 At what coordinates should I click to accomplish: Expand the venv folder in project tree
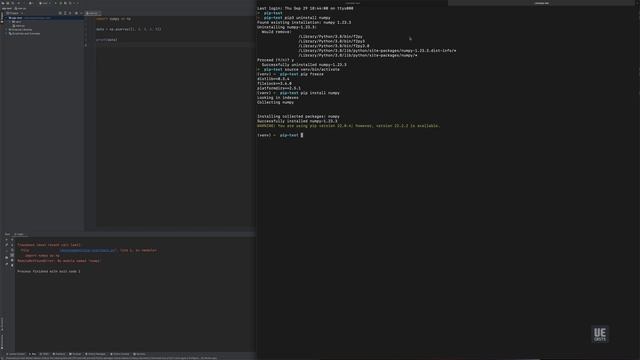pyautogui.click(x=11, y=22)
